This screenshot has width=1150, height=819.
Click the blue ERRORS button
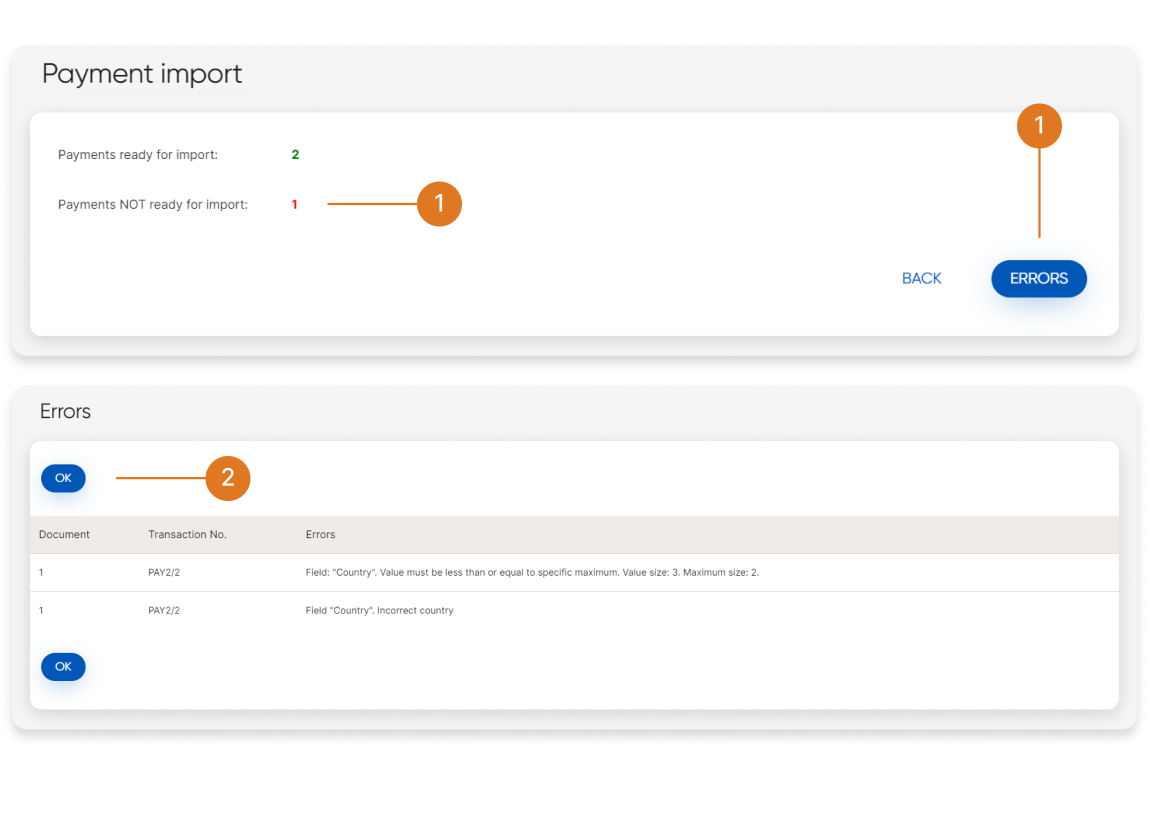click(x=1038, y=279)
